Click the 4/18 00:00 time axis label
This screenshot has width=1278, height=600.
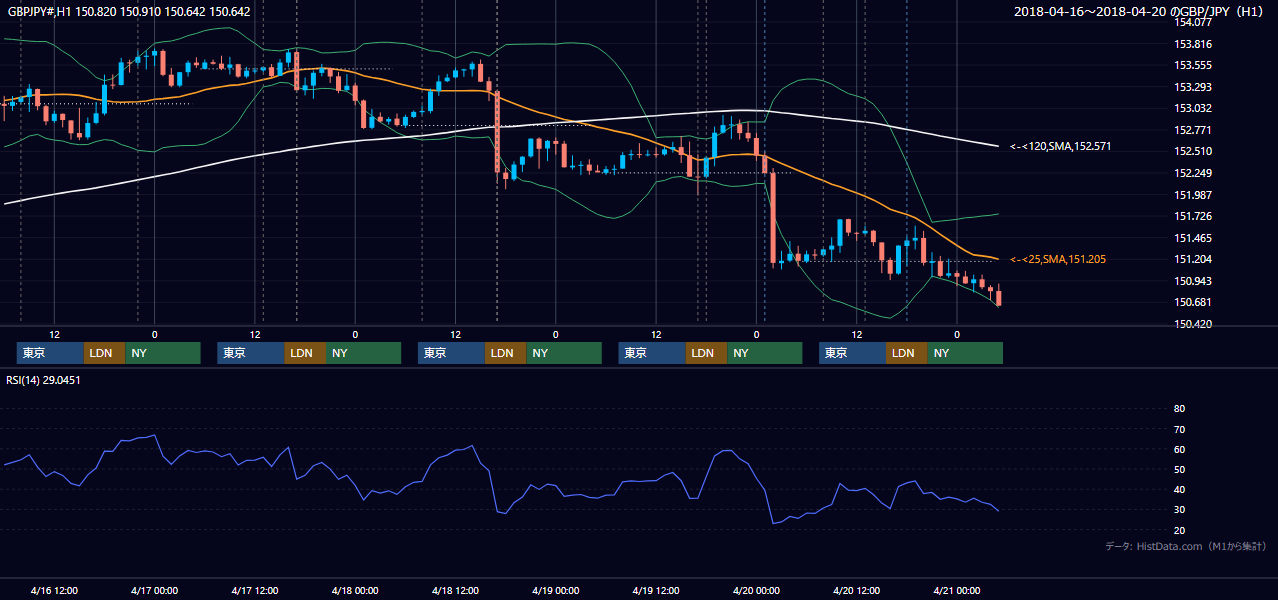(x=355, y=590)
